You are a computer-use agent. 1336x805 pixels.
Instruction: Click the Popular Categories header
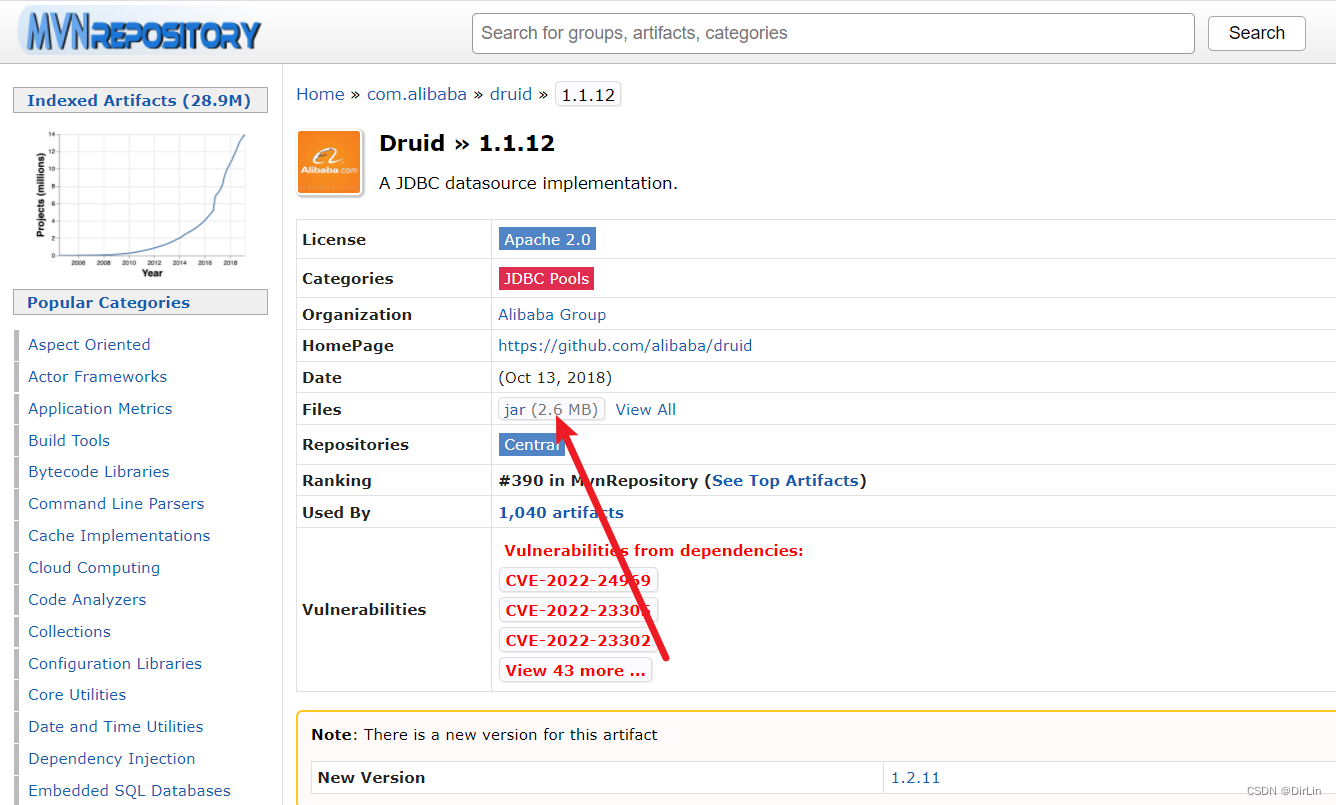click(x=140, y=302)
